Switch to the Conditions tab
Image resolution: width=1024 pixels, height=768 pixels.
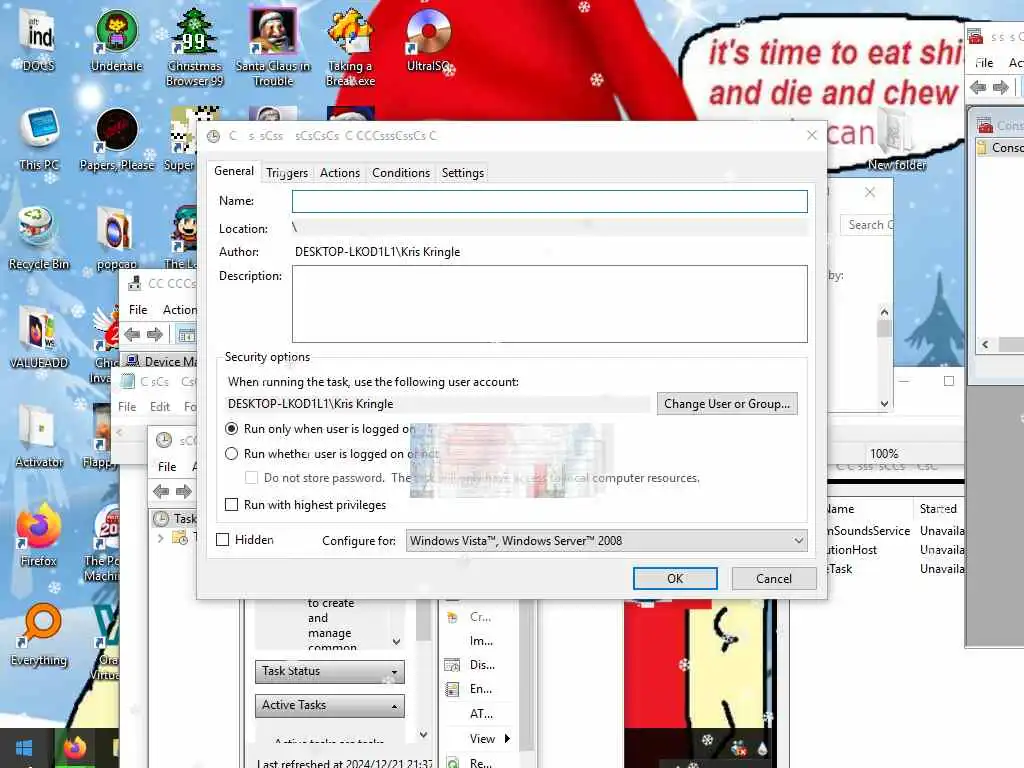pos(401,173)
